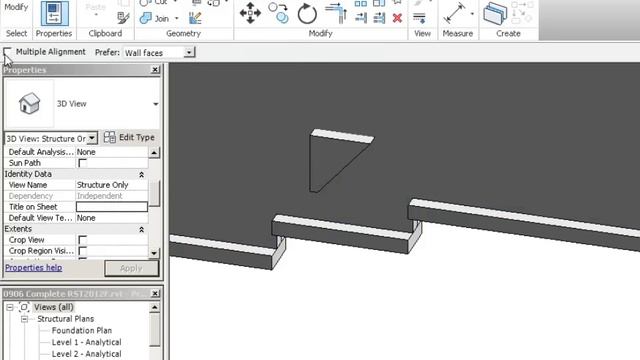Collapse the Views (all) tree node
640x360 pixels.
tap(10, 307)
